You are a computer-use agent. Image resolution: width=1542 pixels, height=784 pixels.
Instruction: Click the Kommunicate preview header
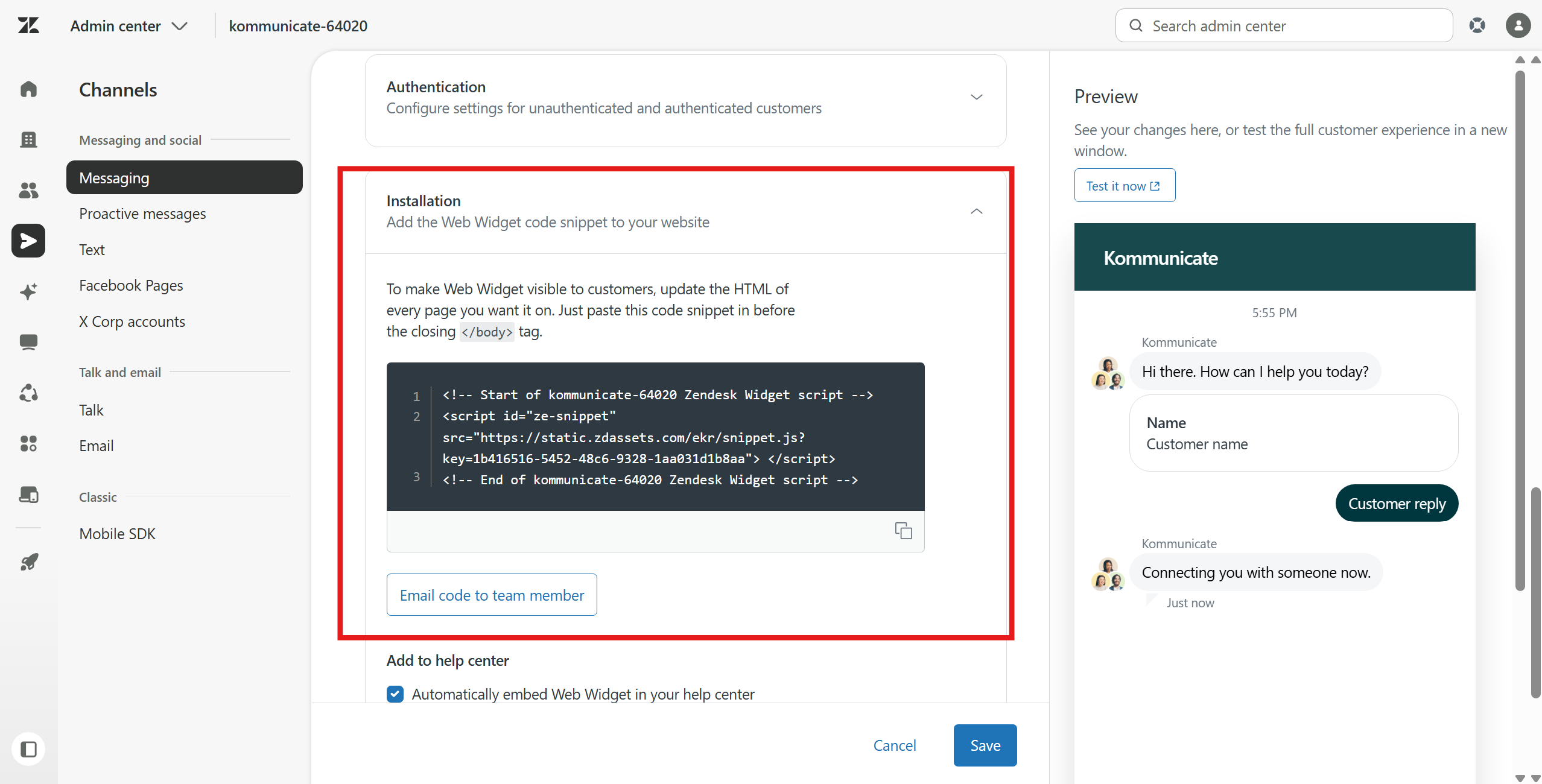pyautogui.click(x=1275, y=257)
